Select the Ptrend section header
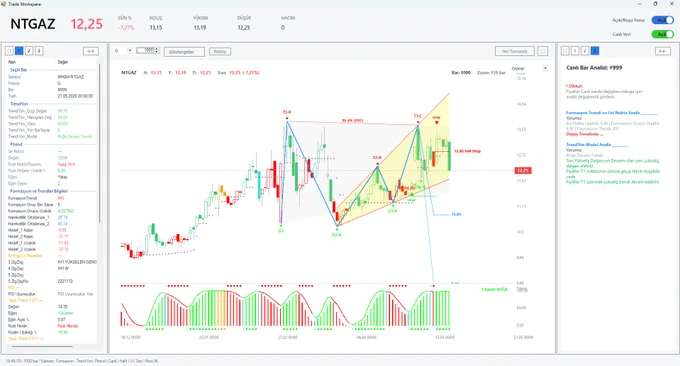680x366 pixels. (16, 144)
